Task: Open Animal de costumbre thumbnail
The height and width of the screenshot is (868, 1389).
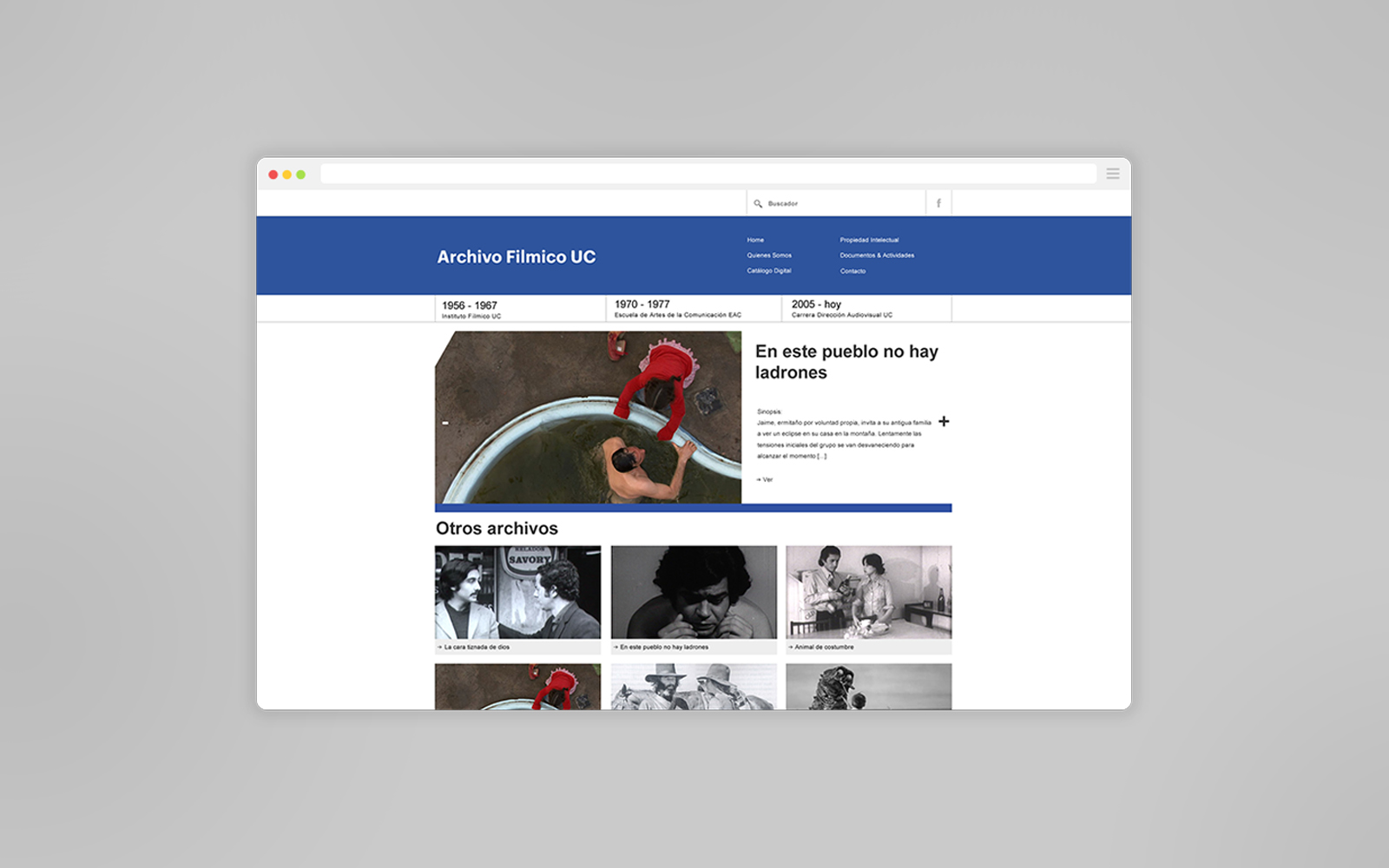Action: tap(869, 592)
